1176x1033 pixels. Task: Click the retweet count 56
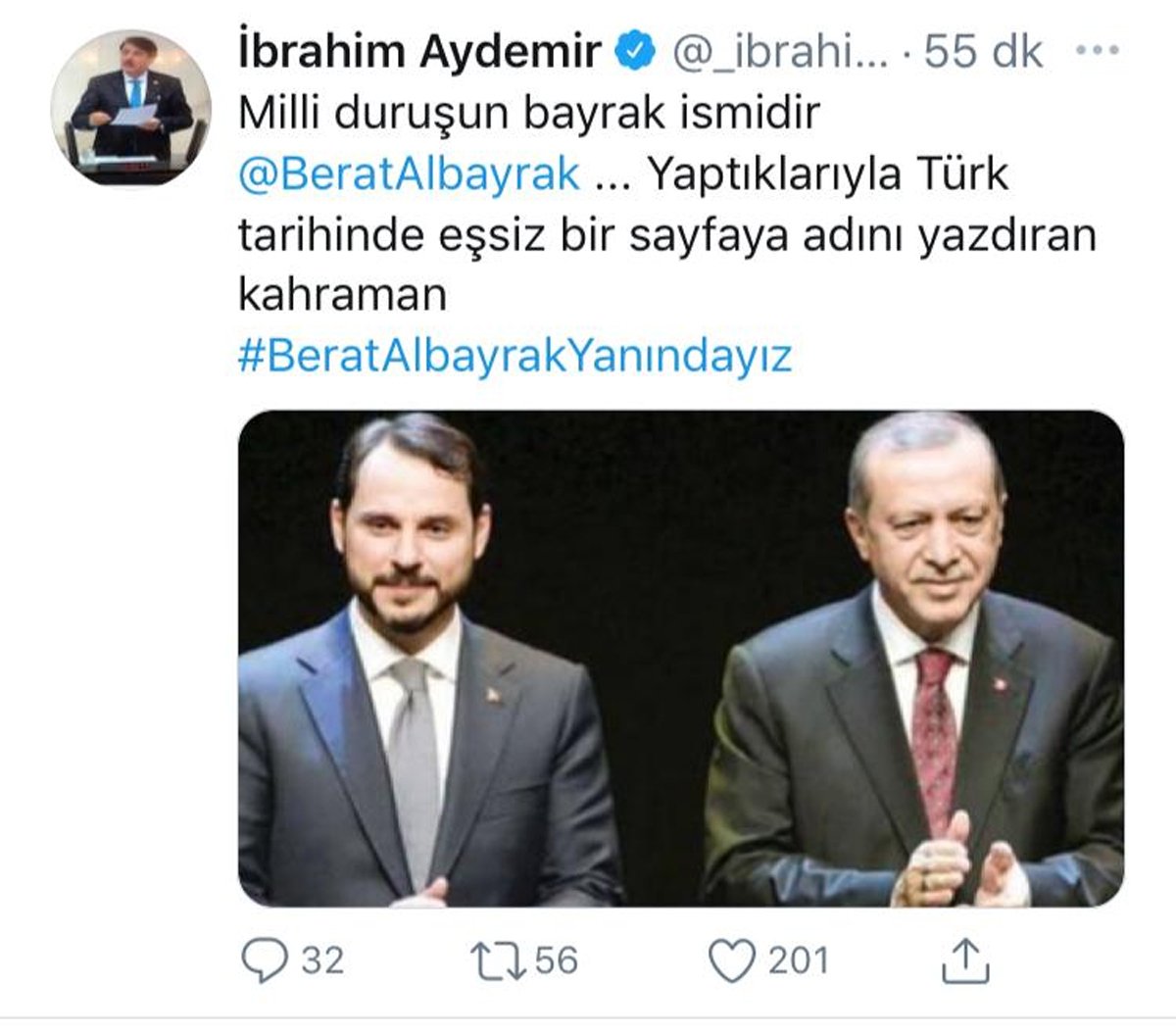point(556,959)
